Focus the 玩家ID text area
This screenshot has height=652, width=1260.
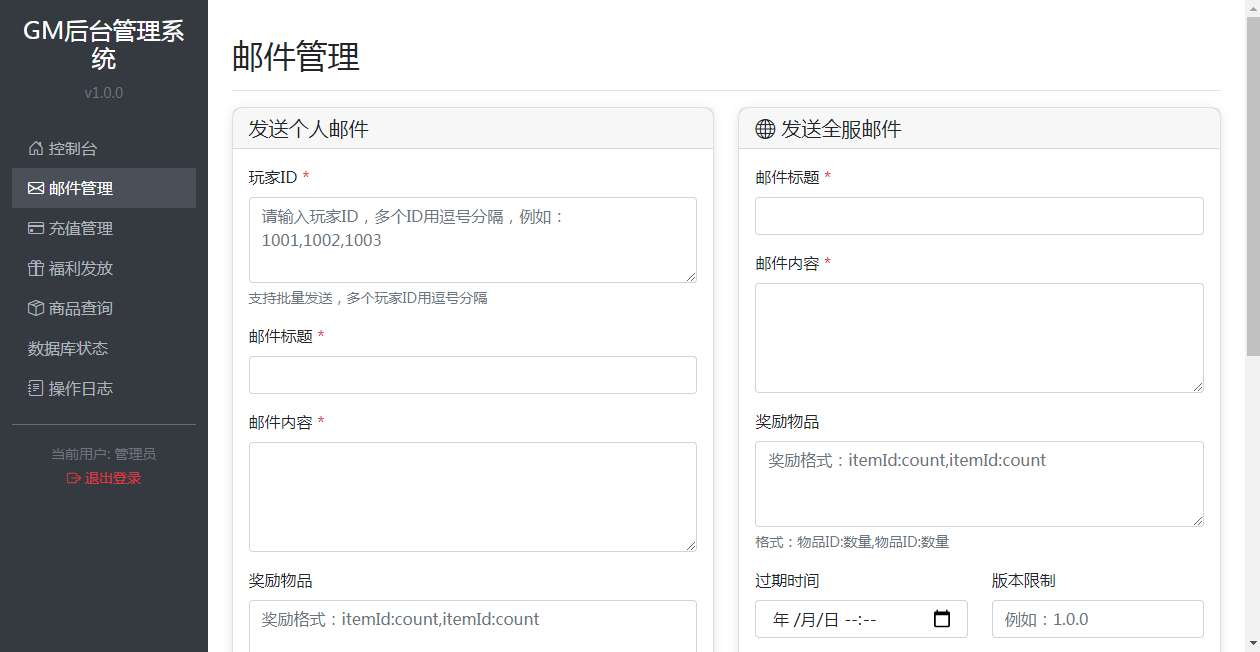point(472,240)
